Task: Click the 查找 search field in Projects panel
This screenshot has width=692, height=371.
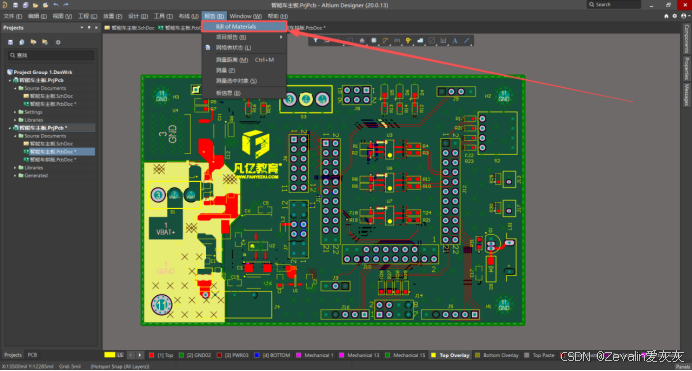Action: click(51, 55)
